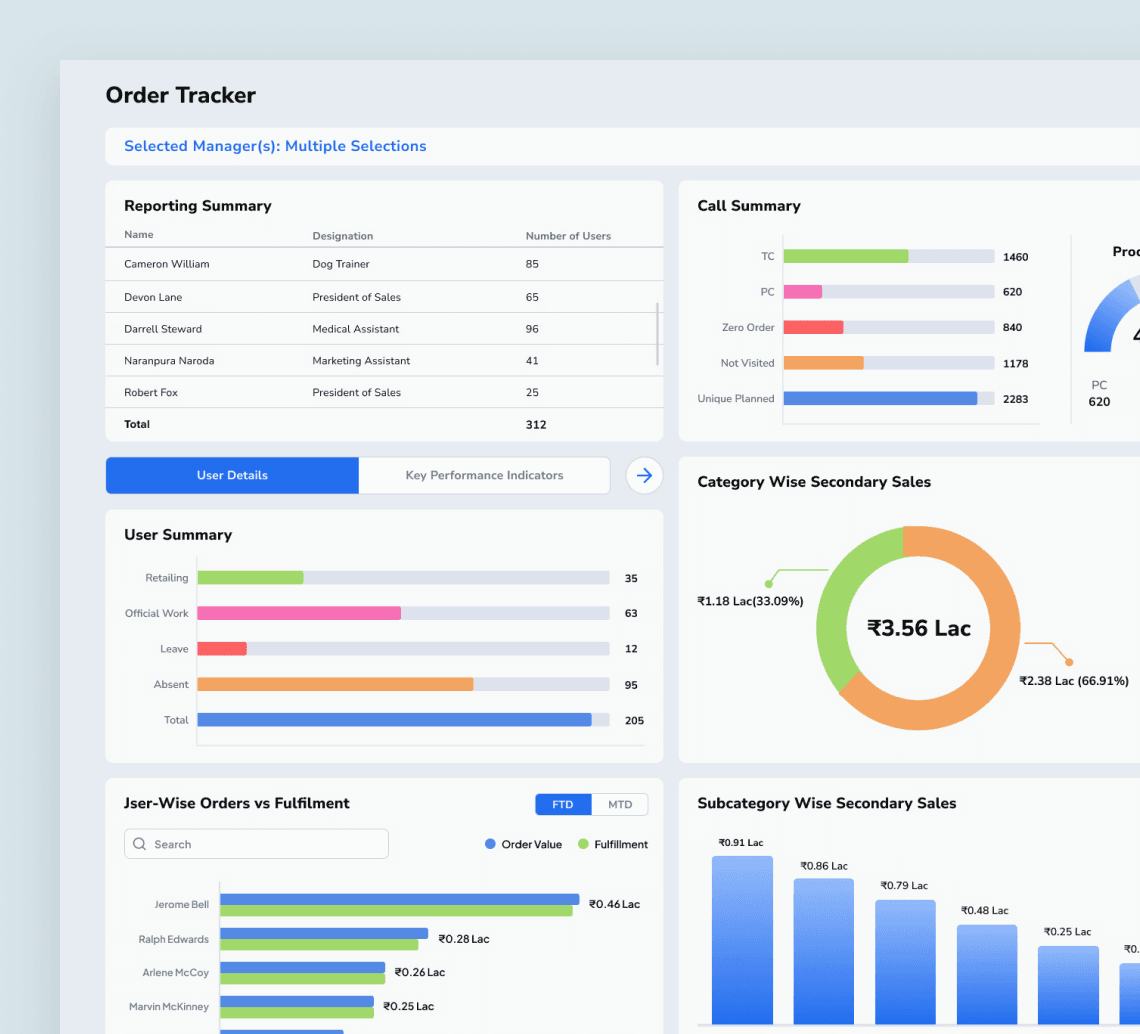Click Jerome Bell's Order Value bar

(400, 899)
